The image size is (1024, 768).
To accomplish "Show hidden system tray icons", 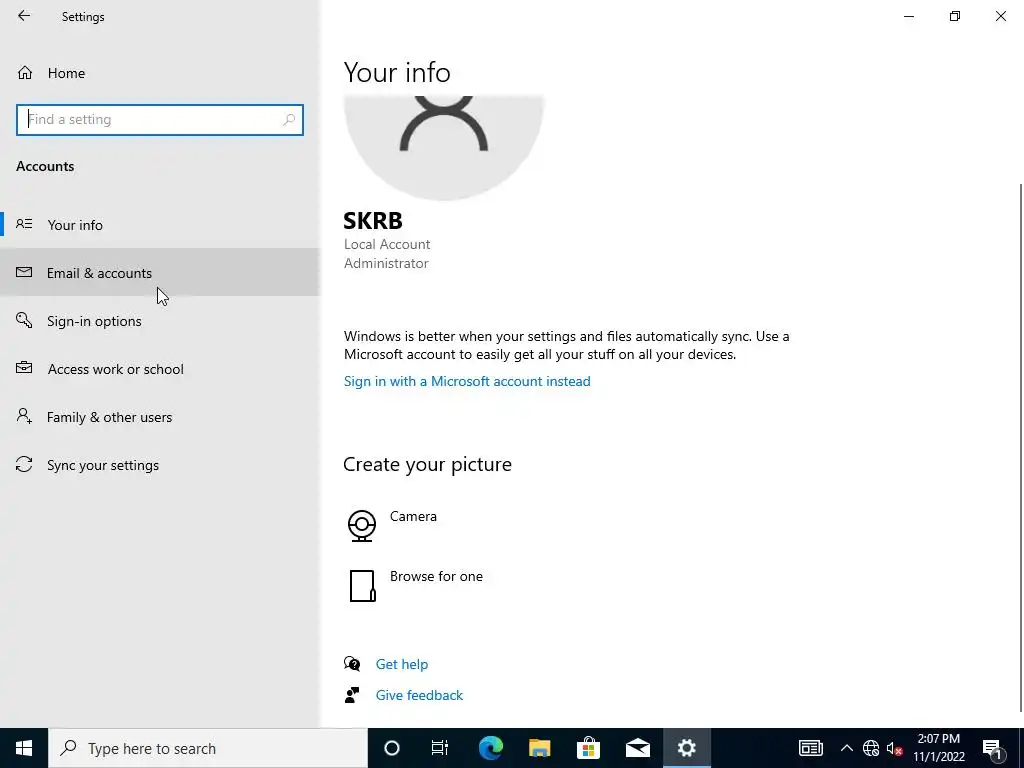I will [x=846, y=748].
